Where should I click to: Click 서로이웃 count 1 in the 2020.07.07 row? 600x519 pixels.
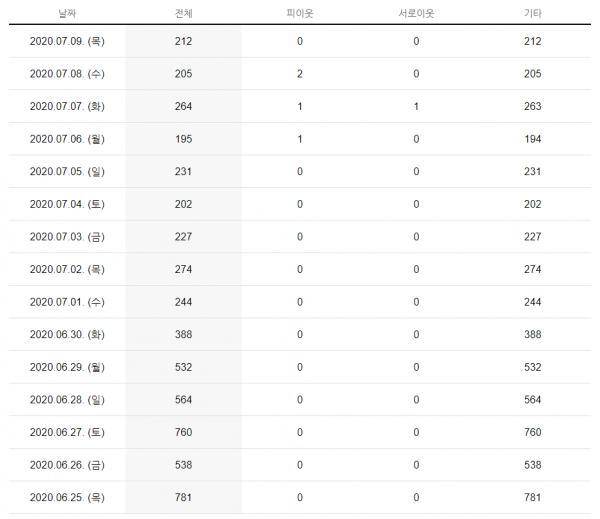click(416, 106)
